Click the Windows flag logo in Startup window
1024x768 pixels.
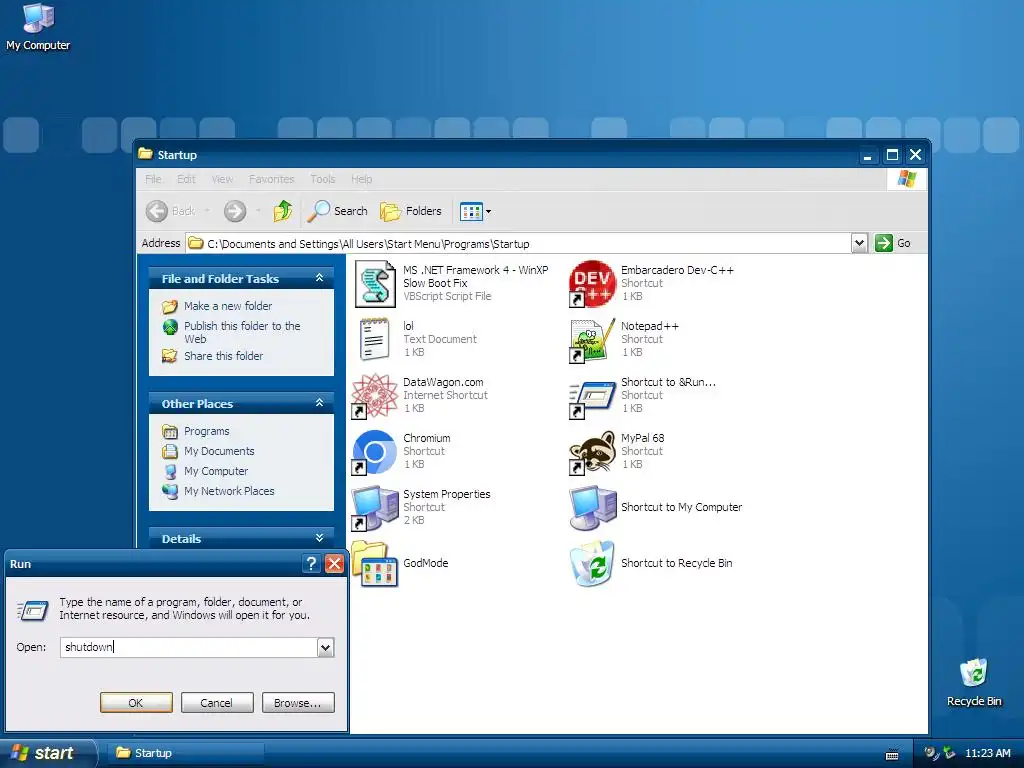[x=906, y=179]
